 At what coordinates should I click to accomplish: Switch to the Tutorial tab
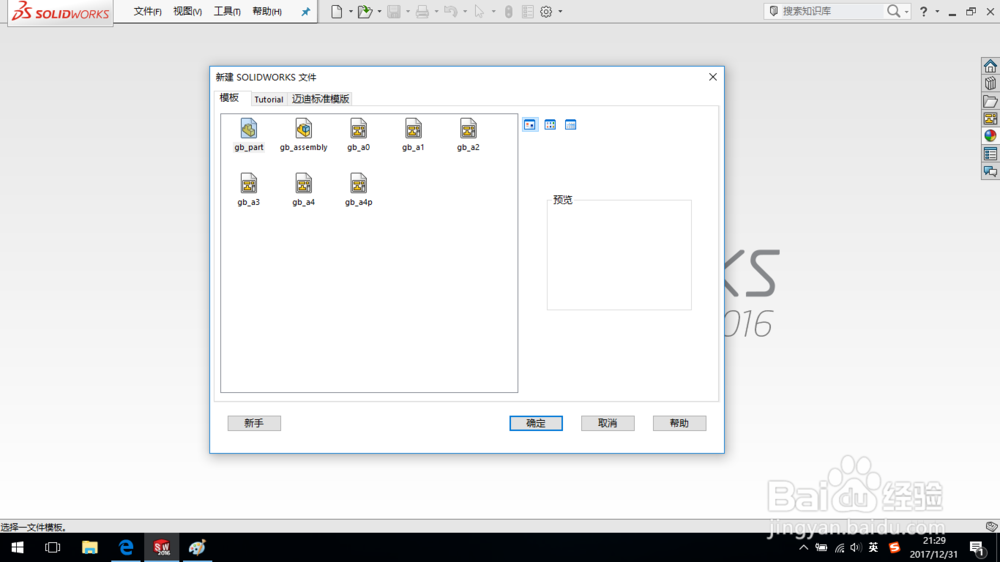pos(268,99)
